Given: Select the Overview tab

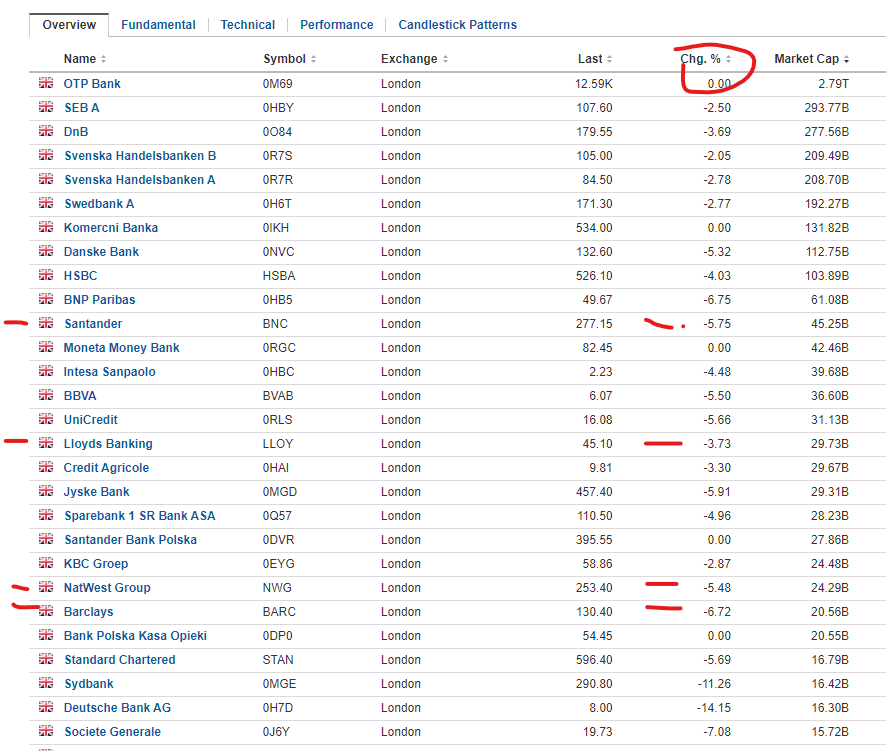Looking at the screenshot, I should point(69,25).
